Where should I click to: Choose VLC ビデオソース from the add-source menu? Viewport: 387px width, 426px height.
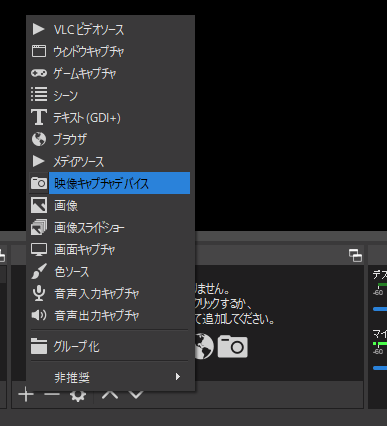tap(110, 29)
